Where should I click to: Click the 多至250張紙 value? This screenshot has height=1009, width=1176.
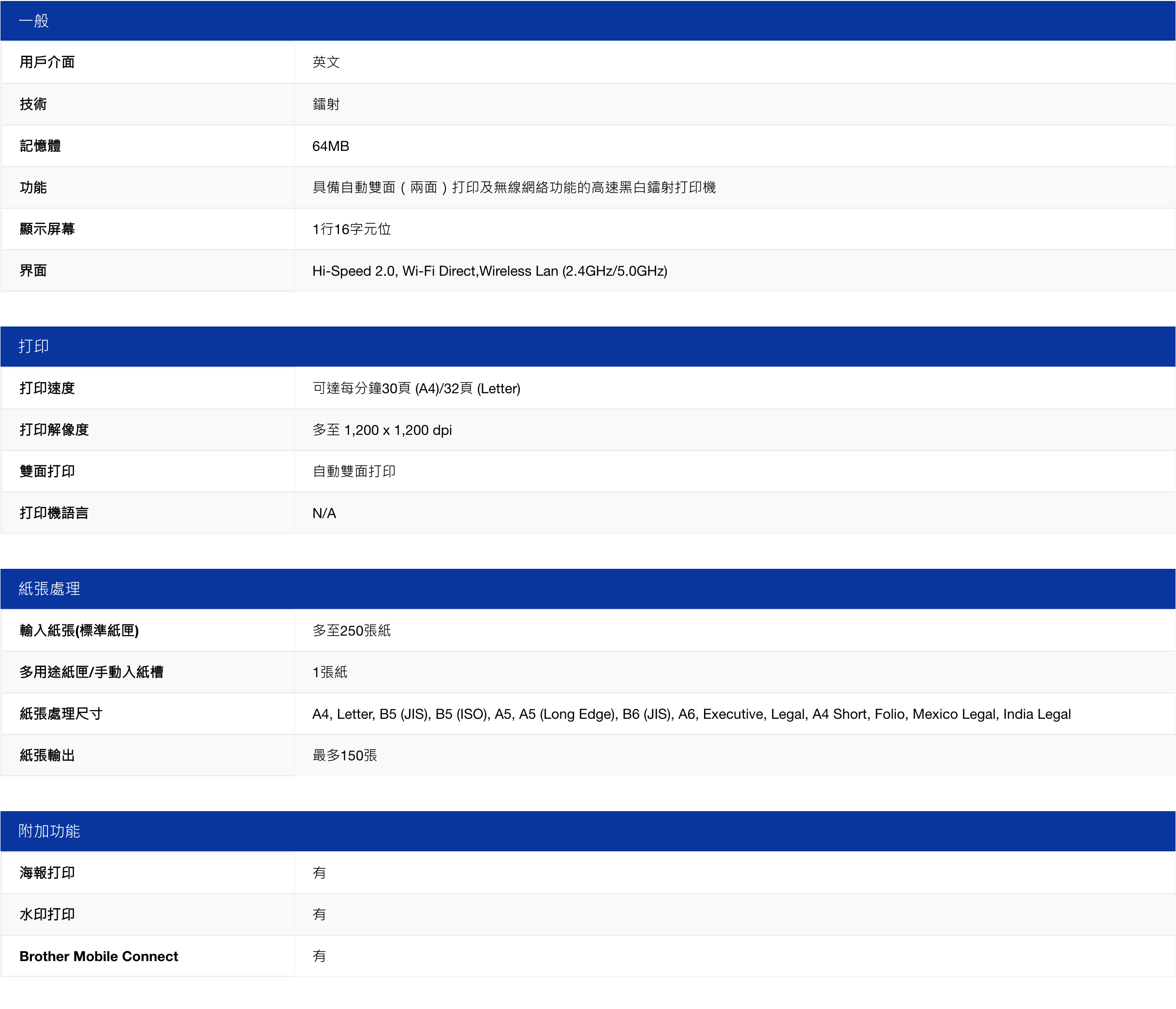352,630
